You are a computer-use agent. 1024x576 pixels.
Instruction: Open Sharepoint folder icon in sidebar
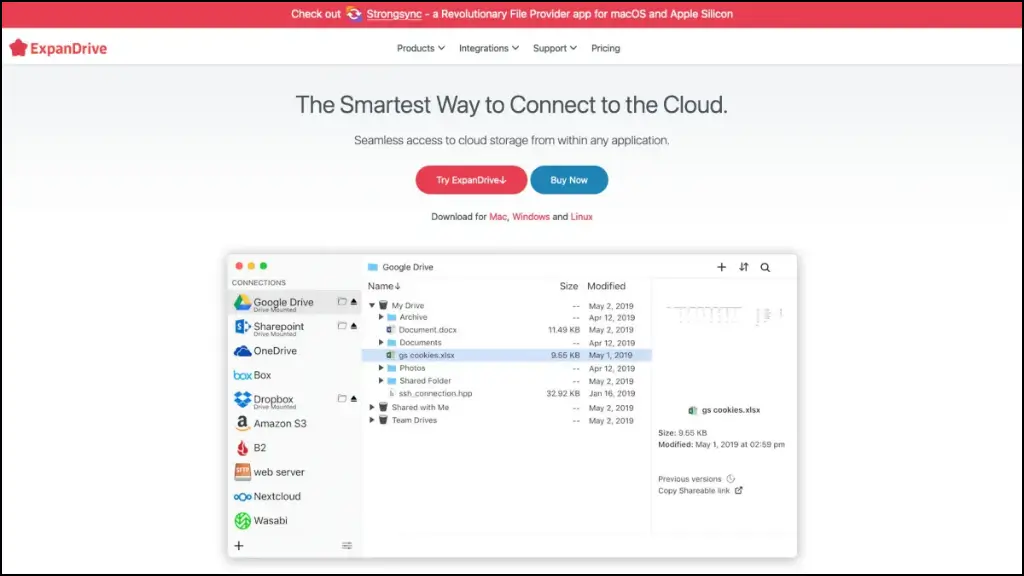(342, 326)
